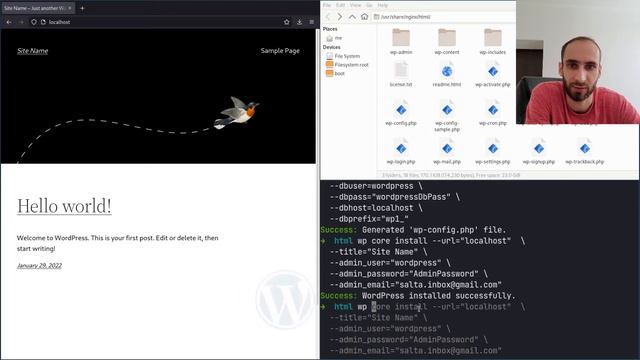Select the home place in the Places sidebar
640x360 pixels.
(335, 38)
